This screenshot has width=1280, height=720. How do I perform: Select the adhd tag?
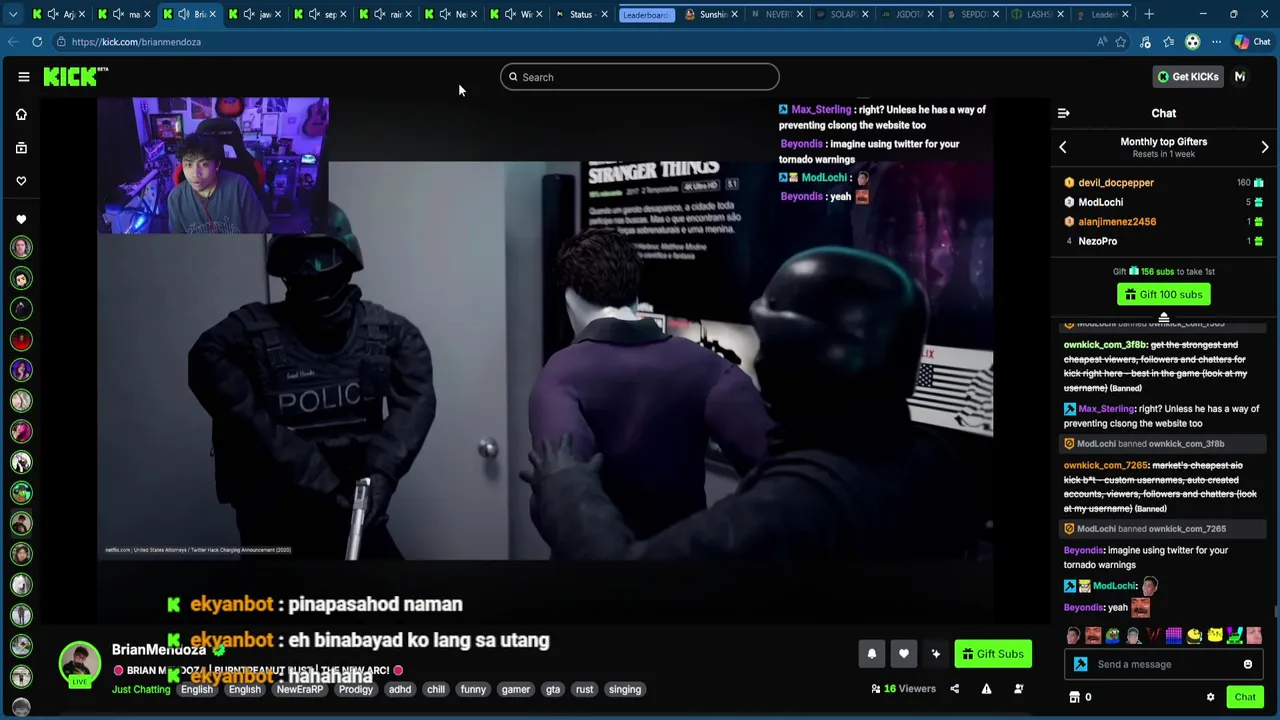400,689
